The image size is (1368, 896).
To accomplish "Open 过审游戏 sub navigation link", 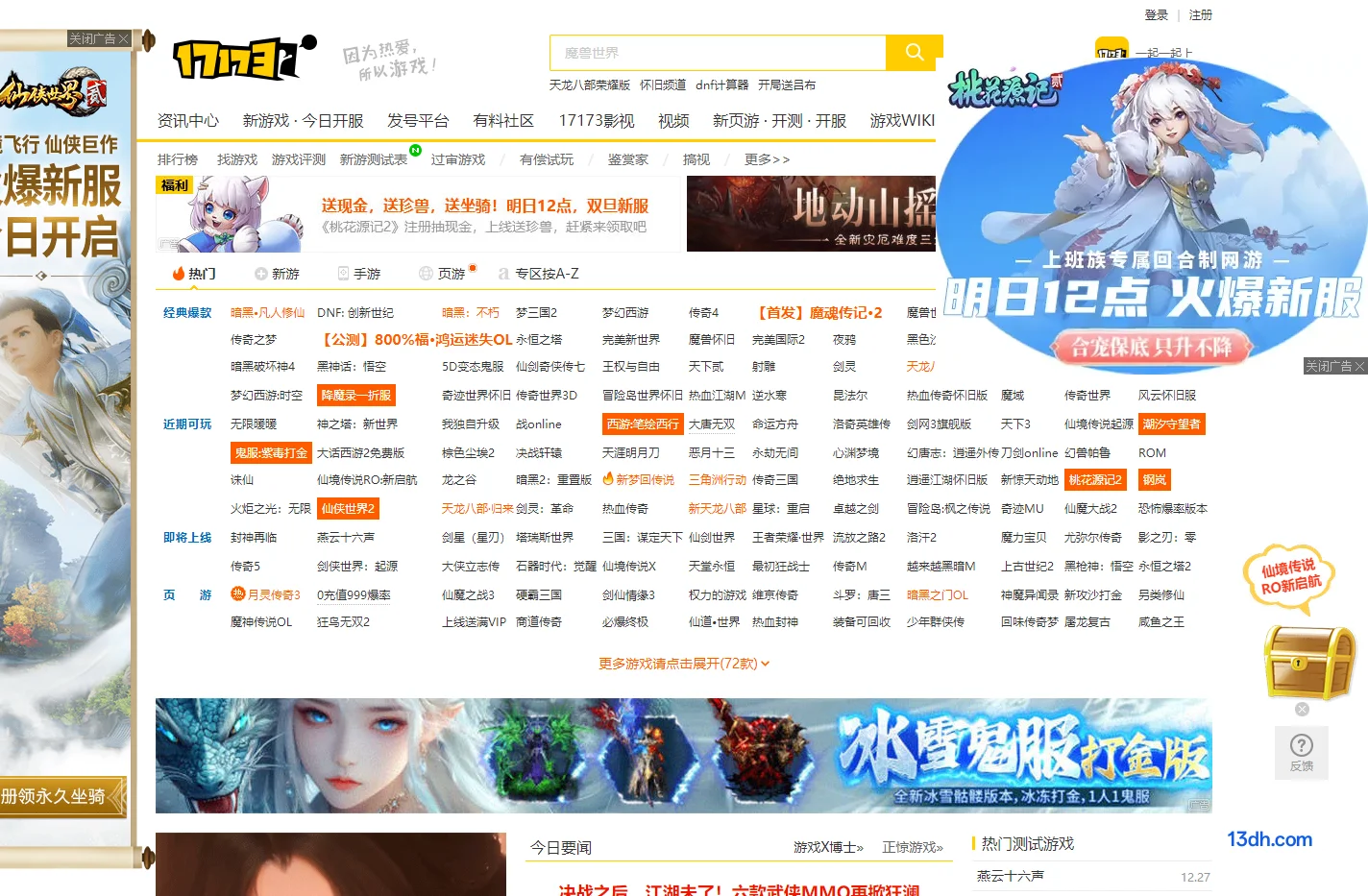I will tap(458, 159).
